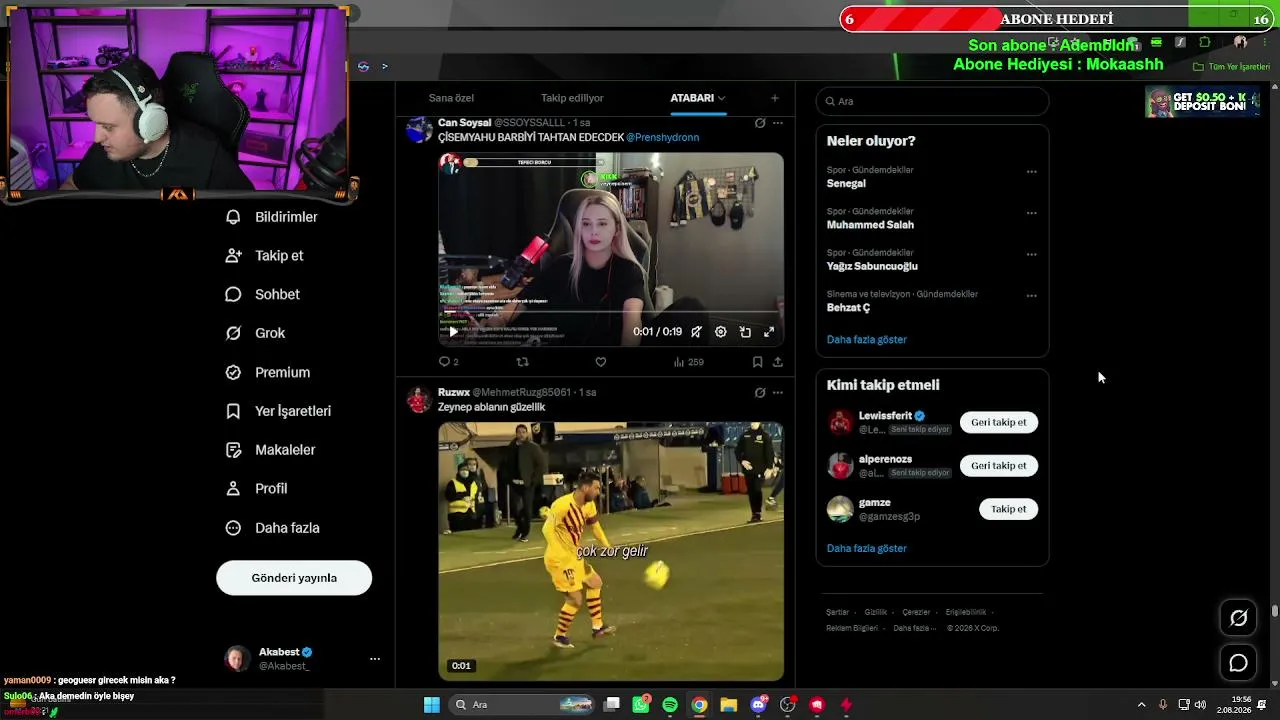The width and height of the screenshot is (1280, 720).
Task: Play Can Soysal's video
Action: coord(453,332)
